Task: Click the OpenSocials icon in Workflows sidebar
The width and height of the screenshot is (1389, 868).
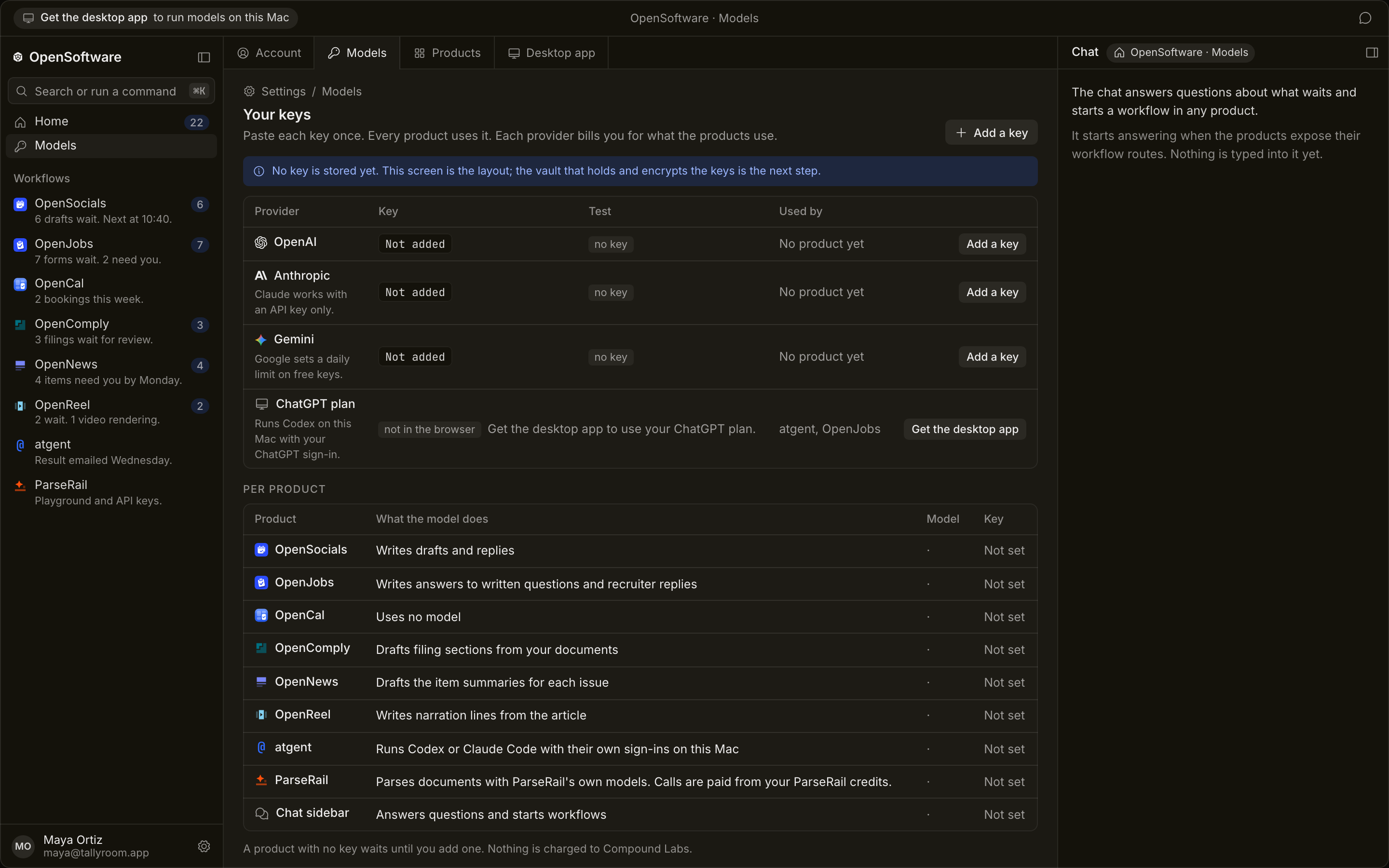Action: (x=21, y=204)
